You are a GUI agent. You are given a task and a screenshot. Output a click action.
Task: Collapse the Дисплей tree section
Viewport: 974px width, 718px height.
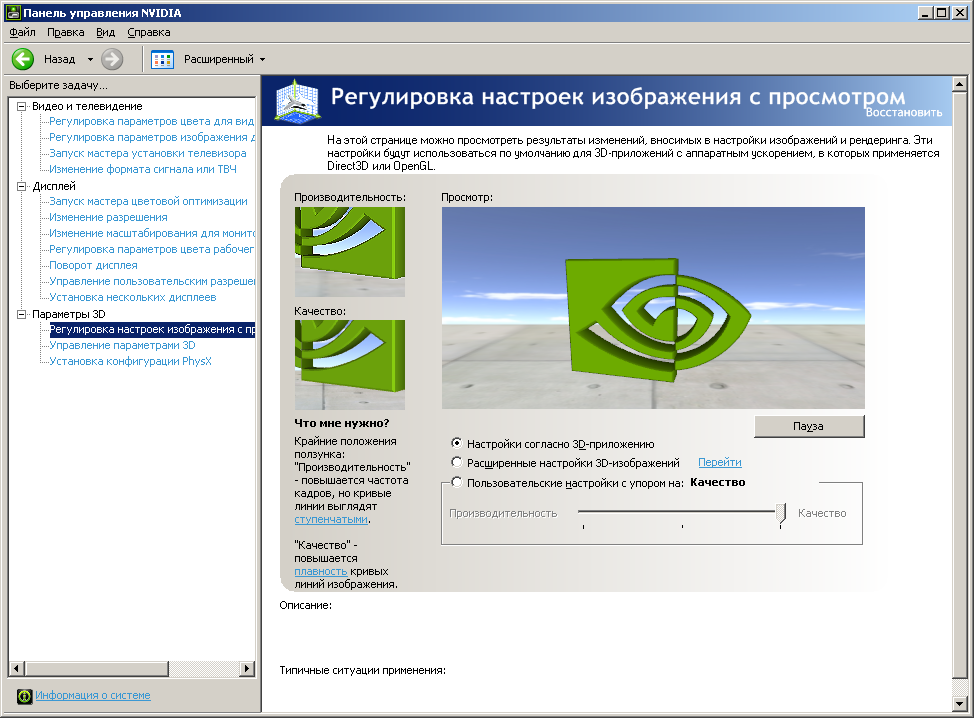click(x=22, y=186)
